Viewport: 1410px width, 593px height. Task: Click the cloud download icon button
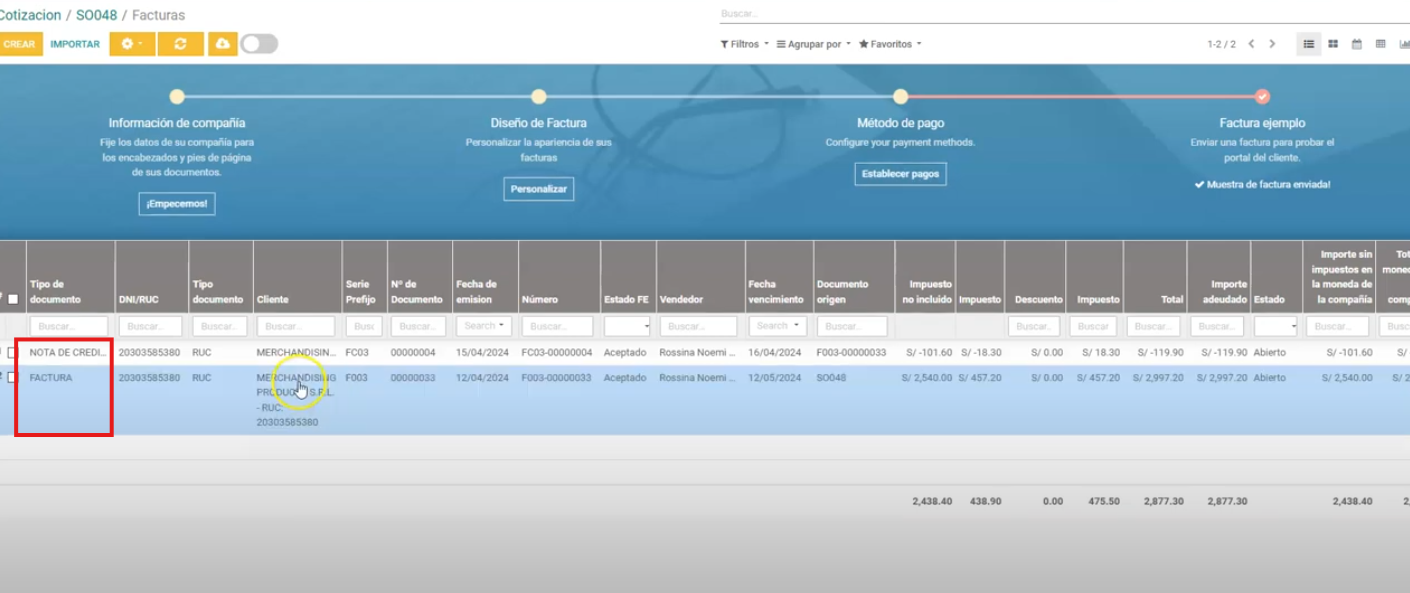click(x=222, y=44)
